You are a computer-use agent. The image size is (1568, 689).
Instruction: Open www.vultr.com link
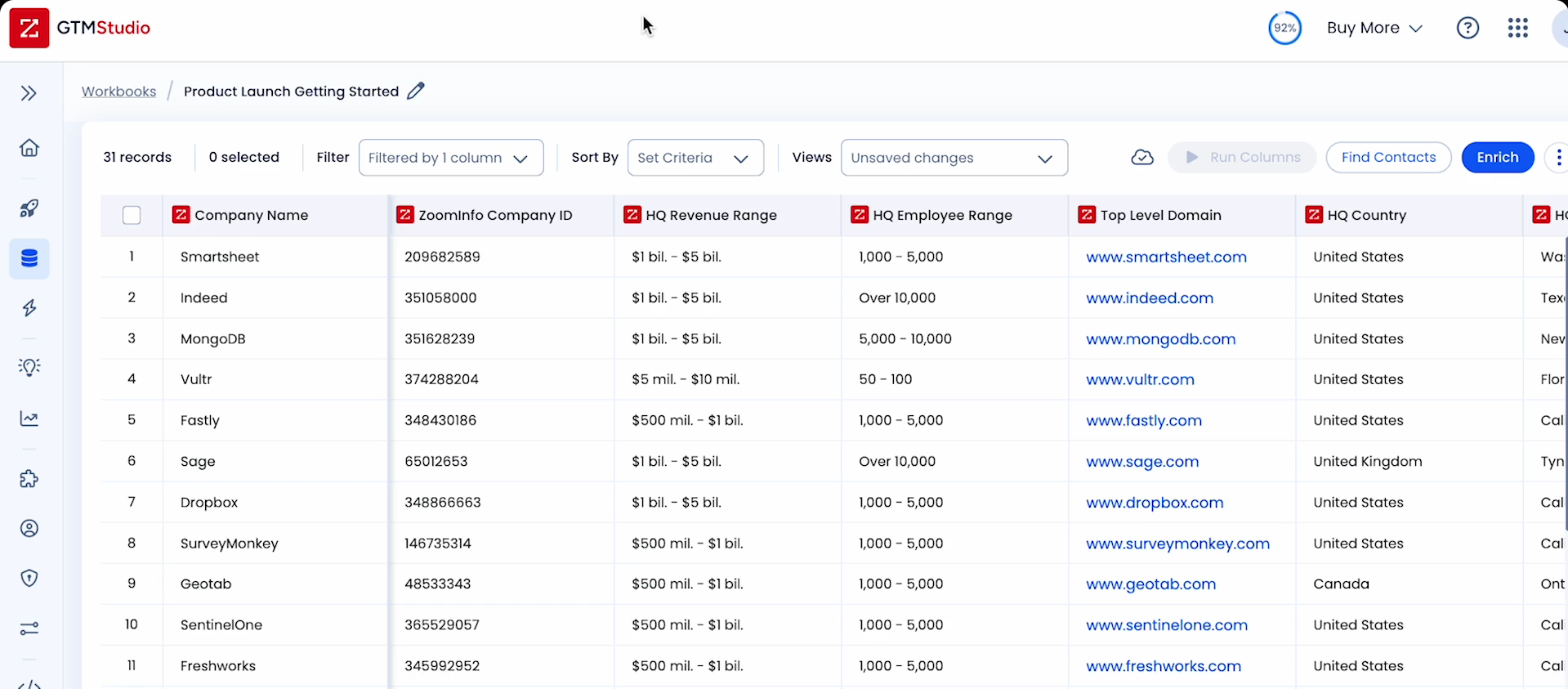click(1140, 379)
